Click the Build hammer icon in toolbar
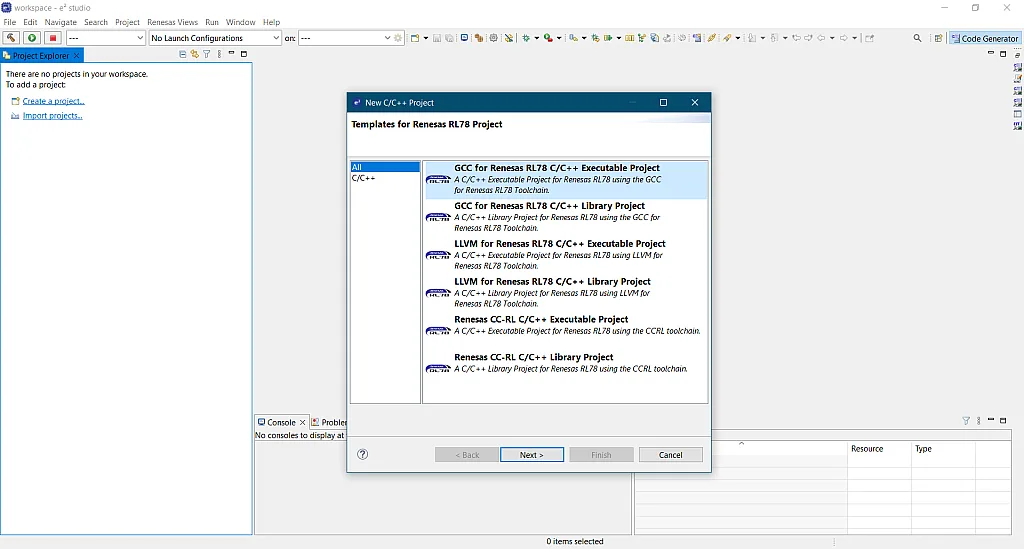 11,38
